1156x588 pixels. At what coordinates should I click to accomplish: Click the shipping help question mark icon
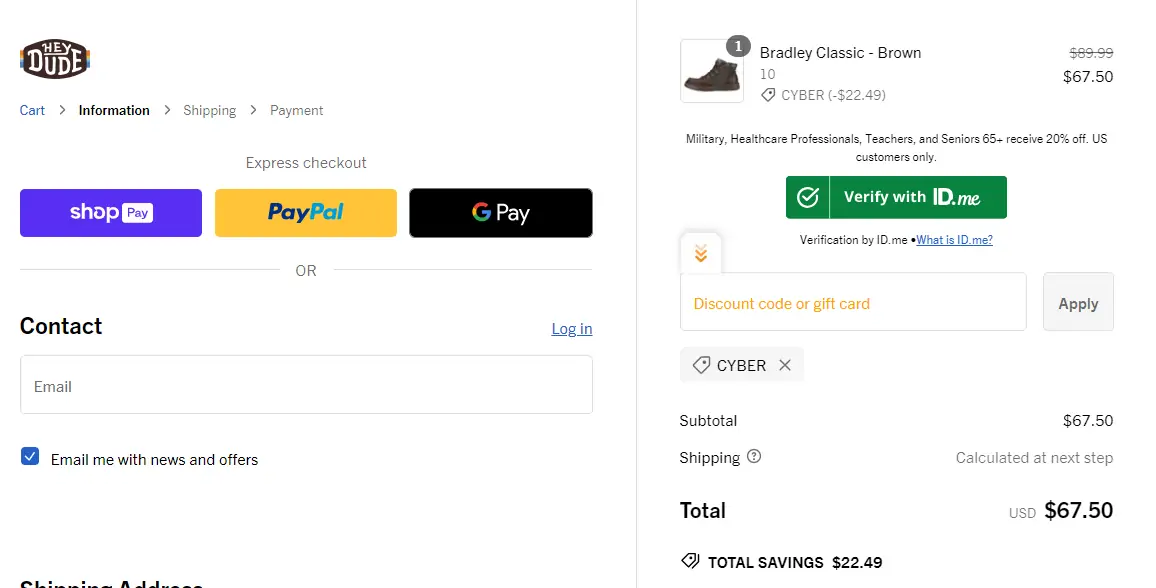point(754,456)
